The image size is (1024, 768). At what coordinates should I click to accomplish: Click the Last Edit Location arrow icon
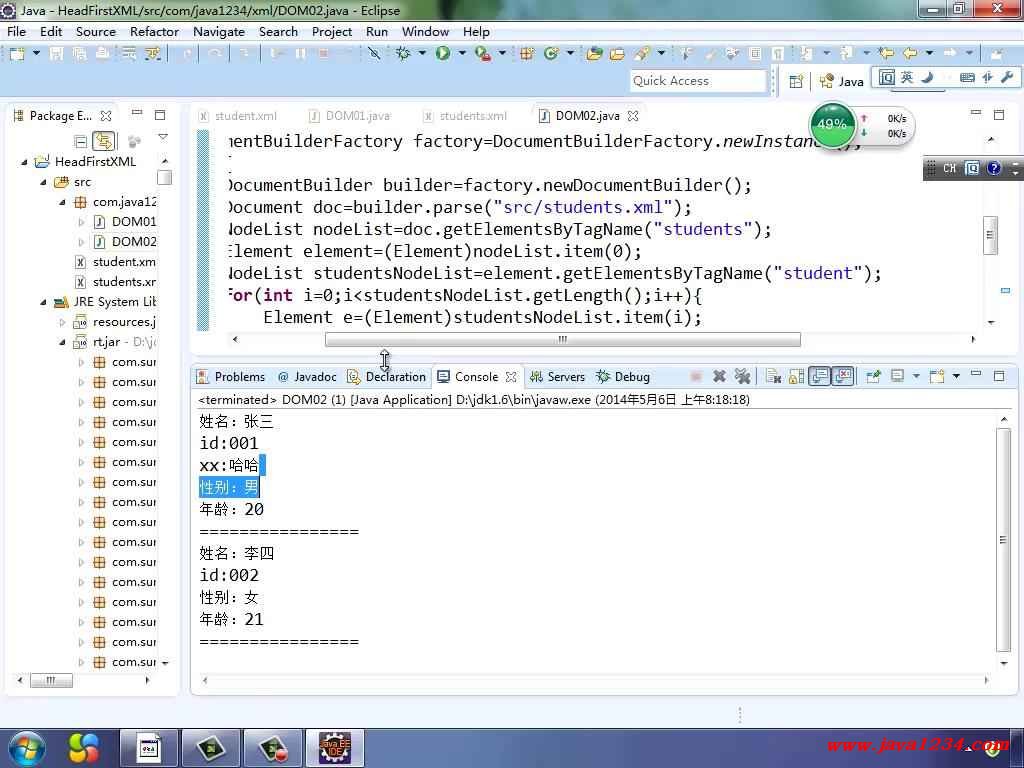(886, 54)
